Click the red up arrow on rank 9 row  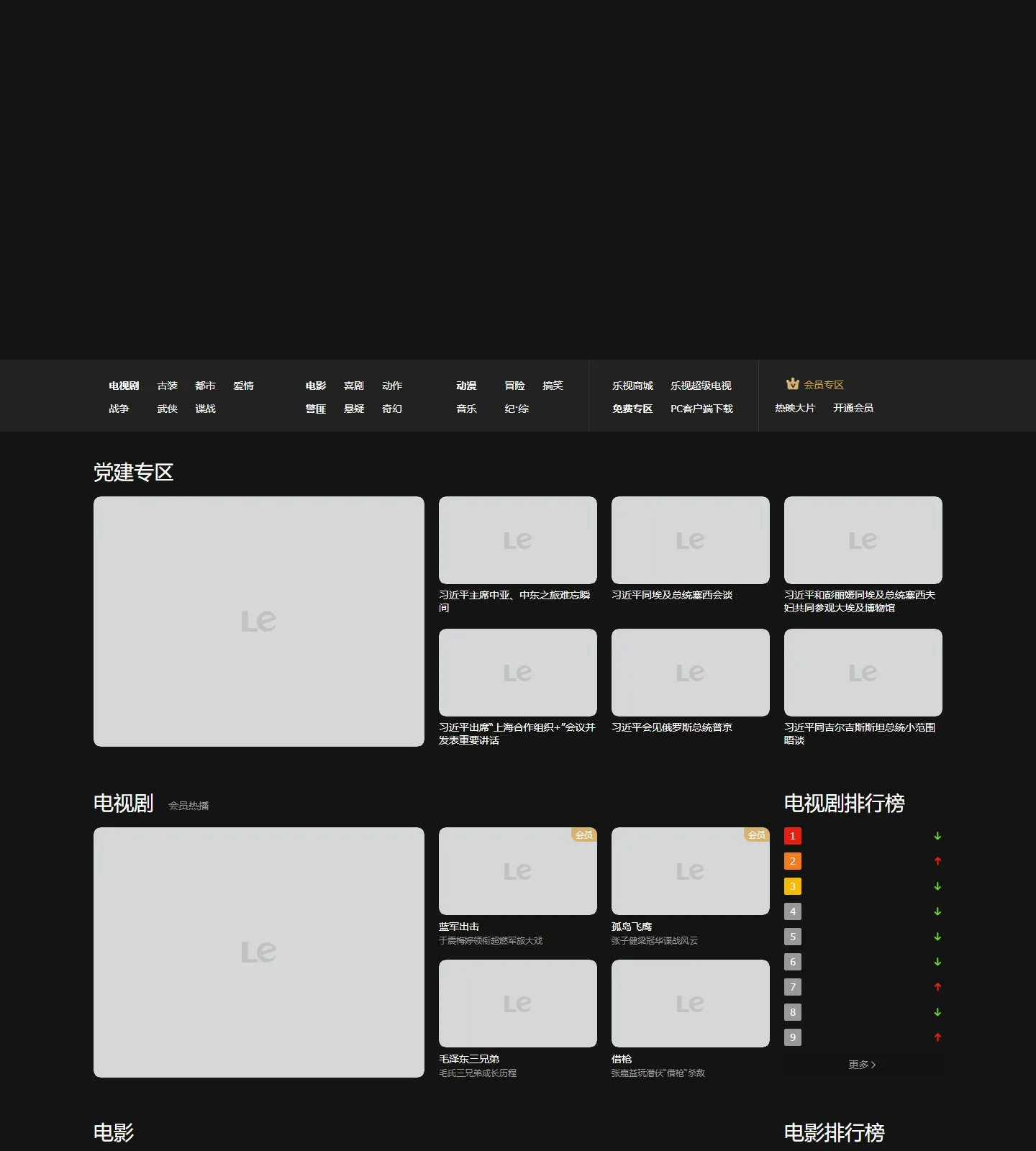[937, 1037]
